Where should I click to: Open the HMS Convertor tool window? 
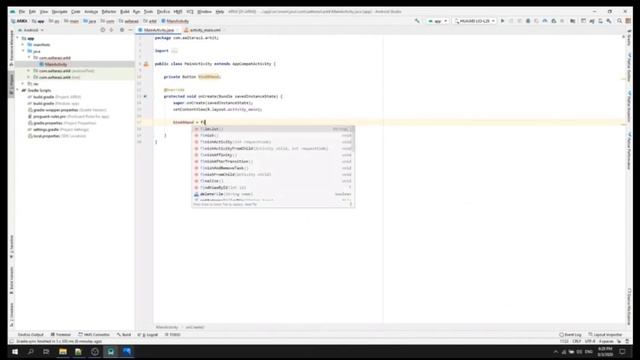click(x=94, y=335)
